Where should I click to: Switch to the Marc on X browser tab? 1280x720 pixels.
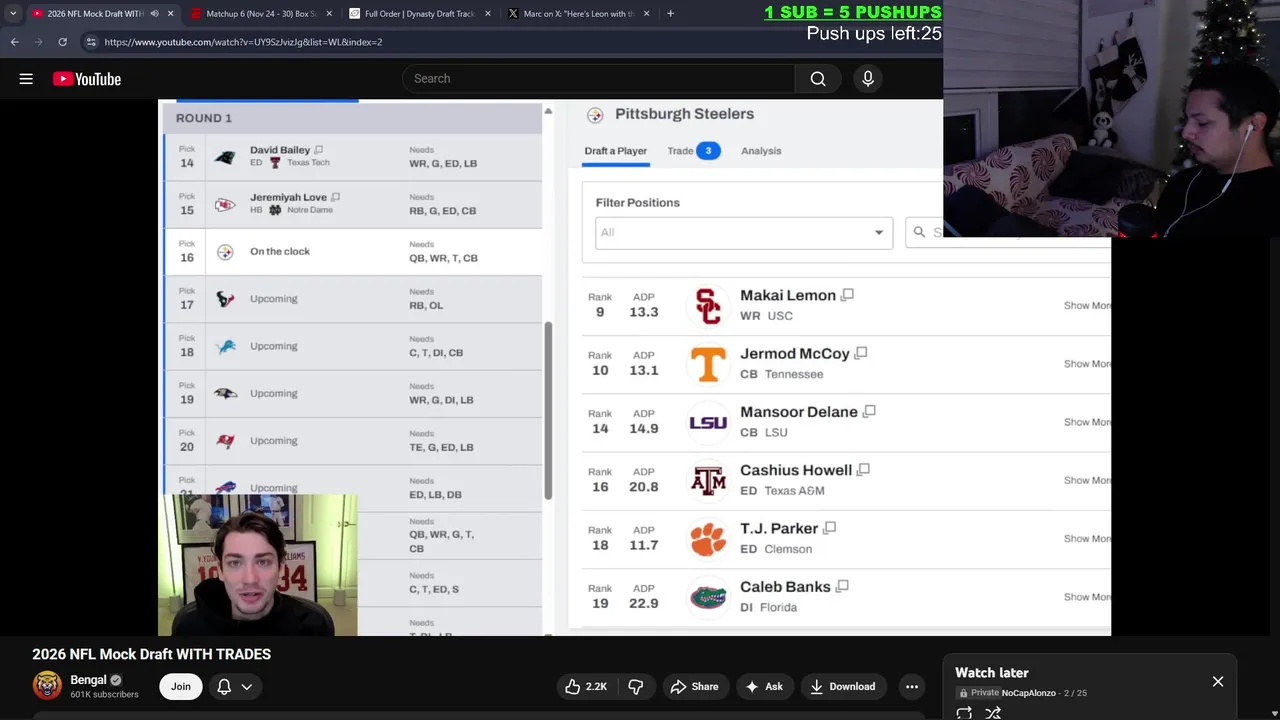click(577, 14)
